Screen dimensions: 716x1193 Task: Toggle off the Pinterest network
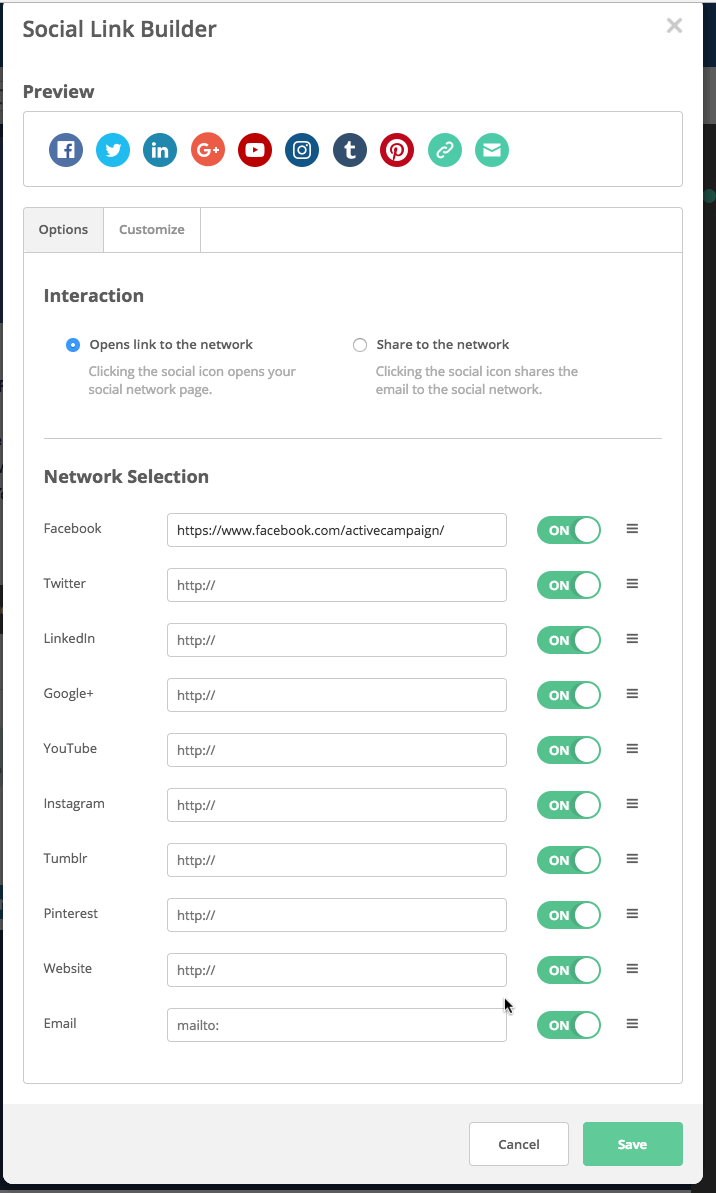tap(569, 915)
